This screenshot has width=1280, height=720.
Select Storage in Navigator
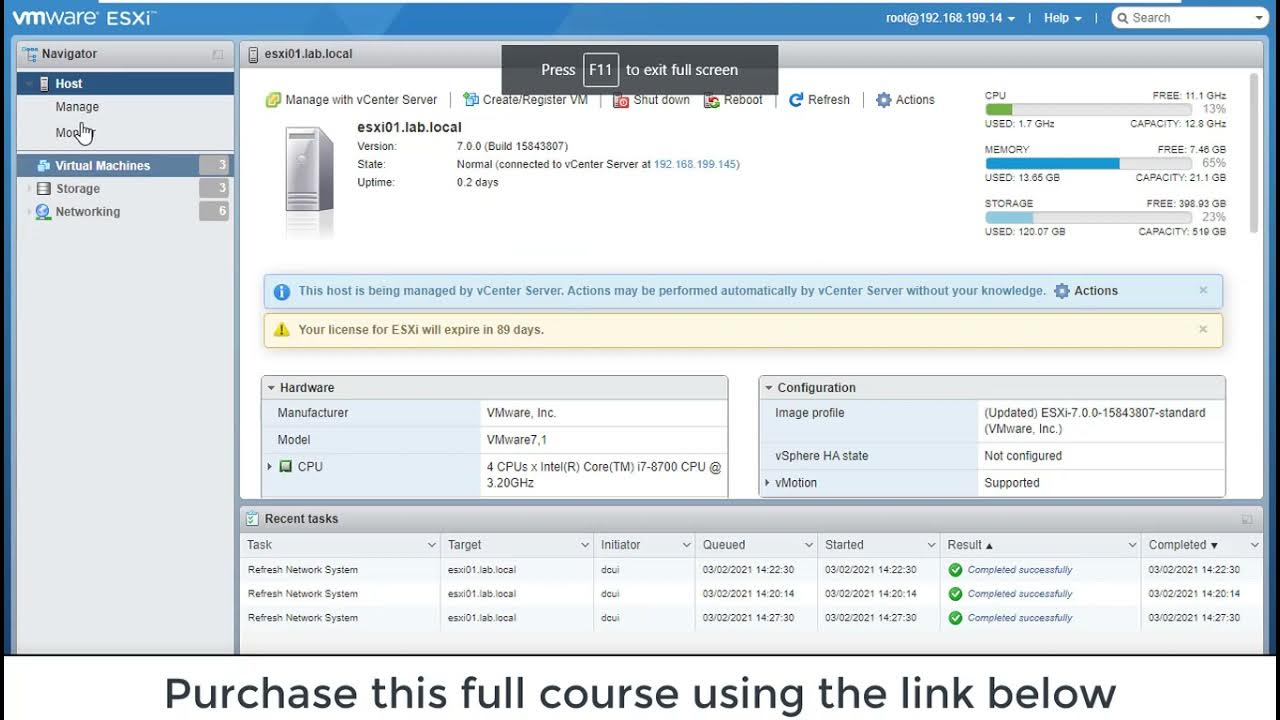point(126,189)
